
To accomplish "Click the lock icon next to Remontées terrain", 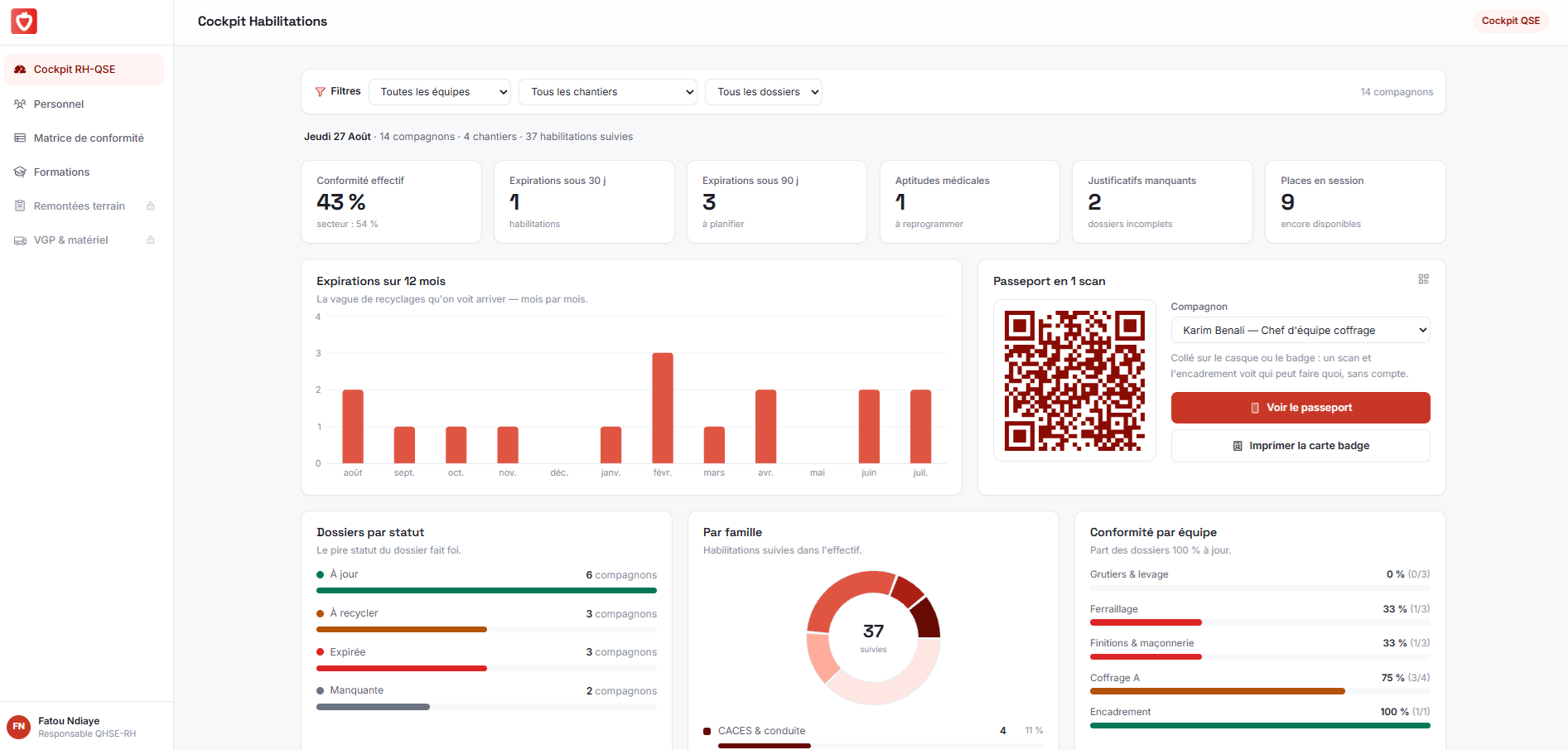I will coord(151,206).
